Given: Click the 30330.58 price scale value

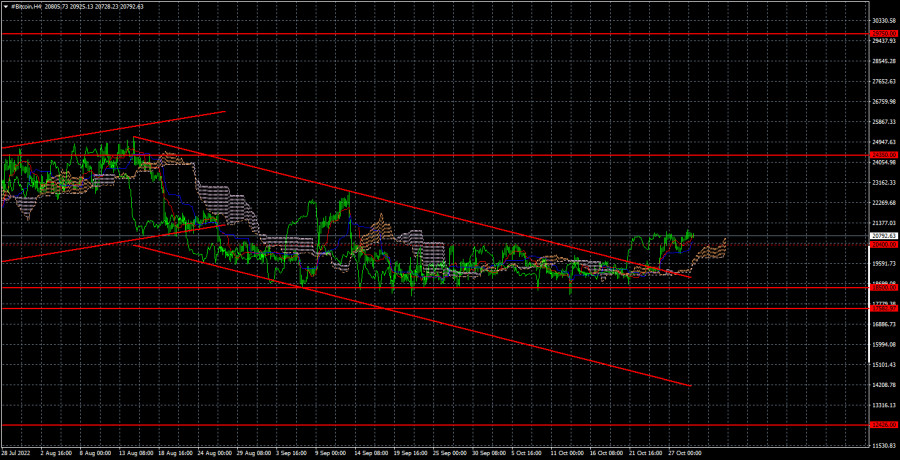Looking at the screenshot, I should [884, 21].
